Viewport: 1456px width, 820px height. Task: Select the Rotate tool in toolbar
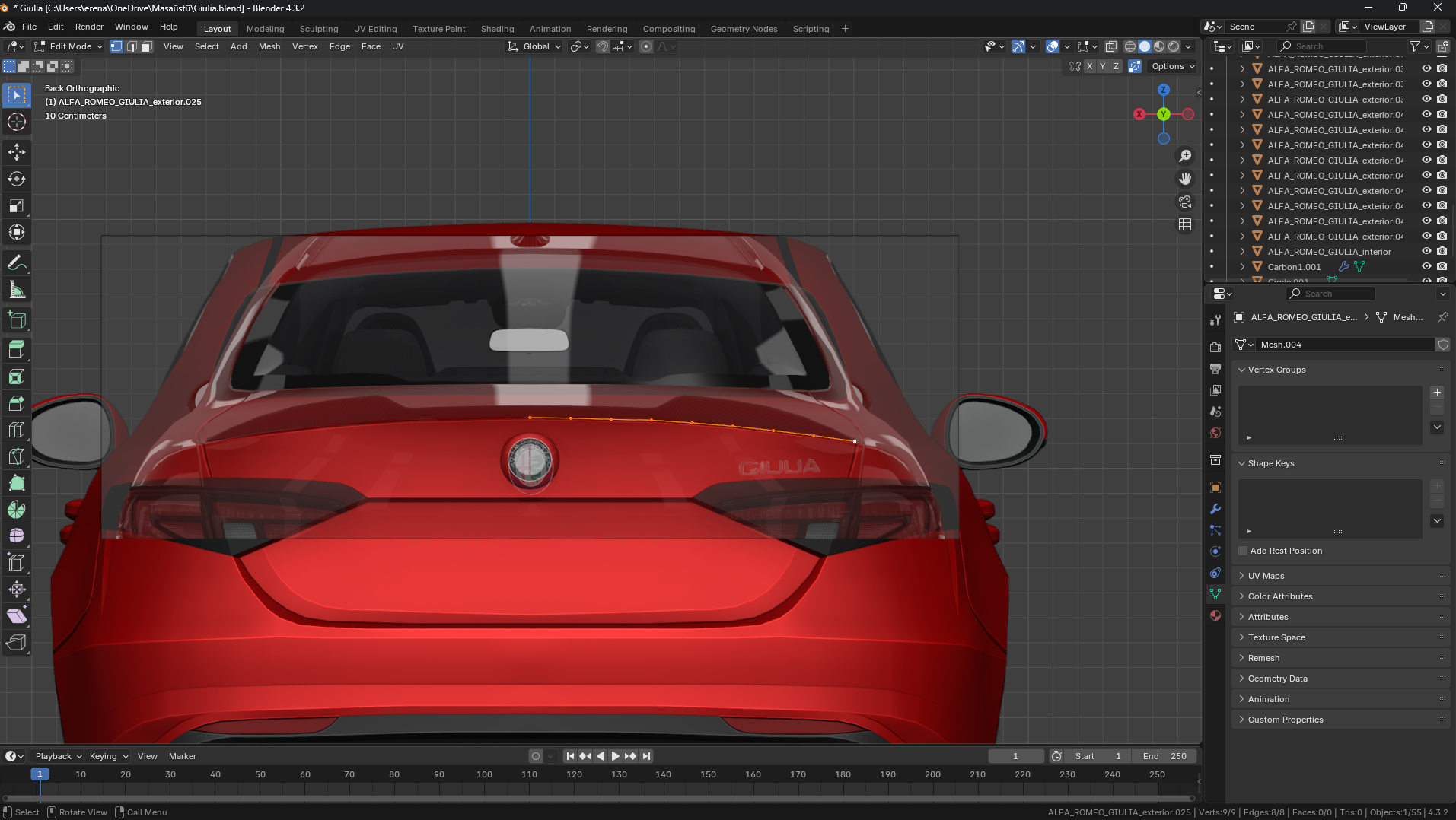(x=17, y=179)
